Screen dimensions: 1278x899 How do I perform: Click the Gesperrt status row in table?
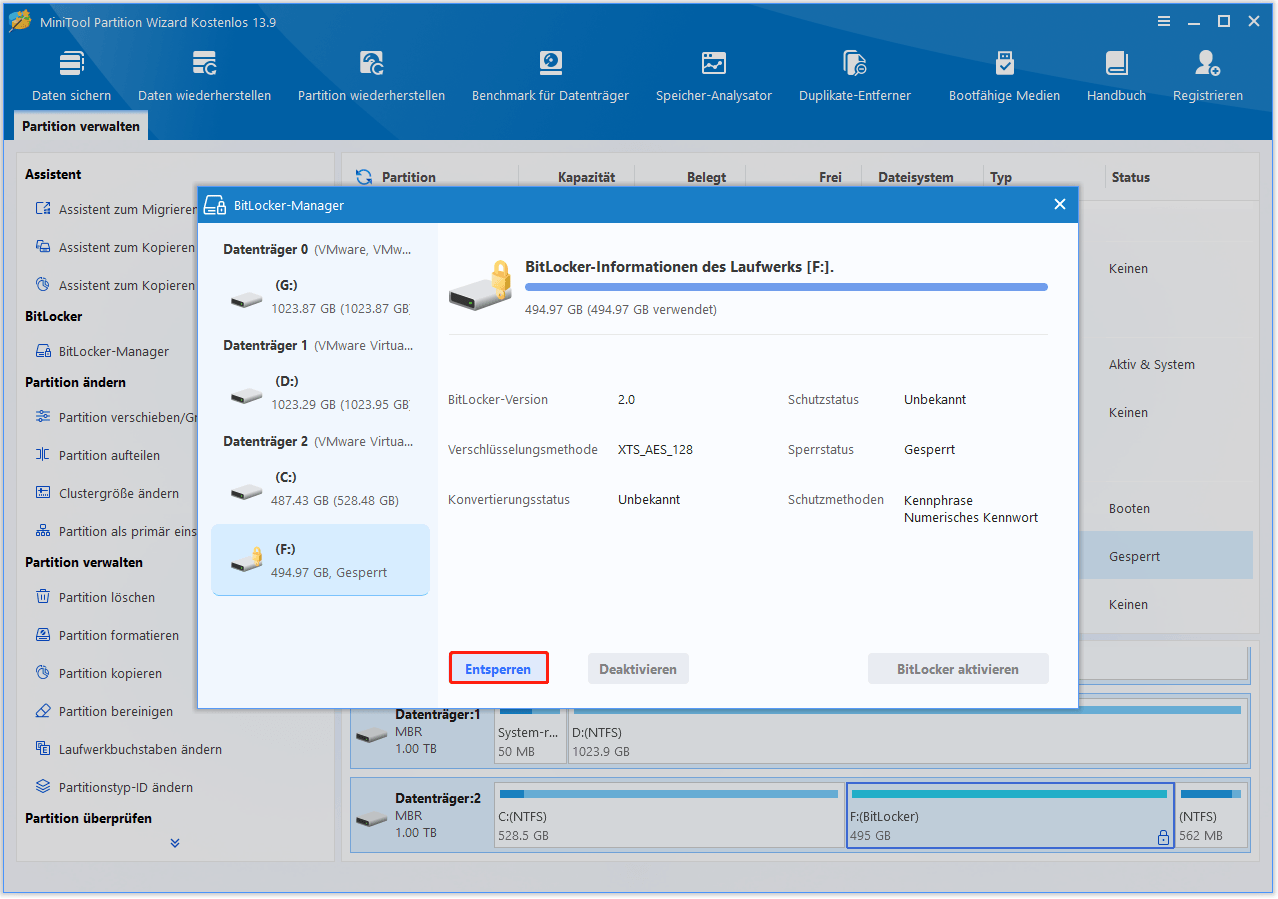[1165, 556]
